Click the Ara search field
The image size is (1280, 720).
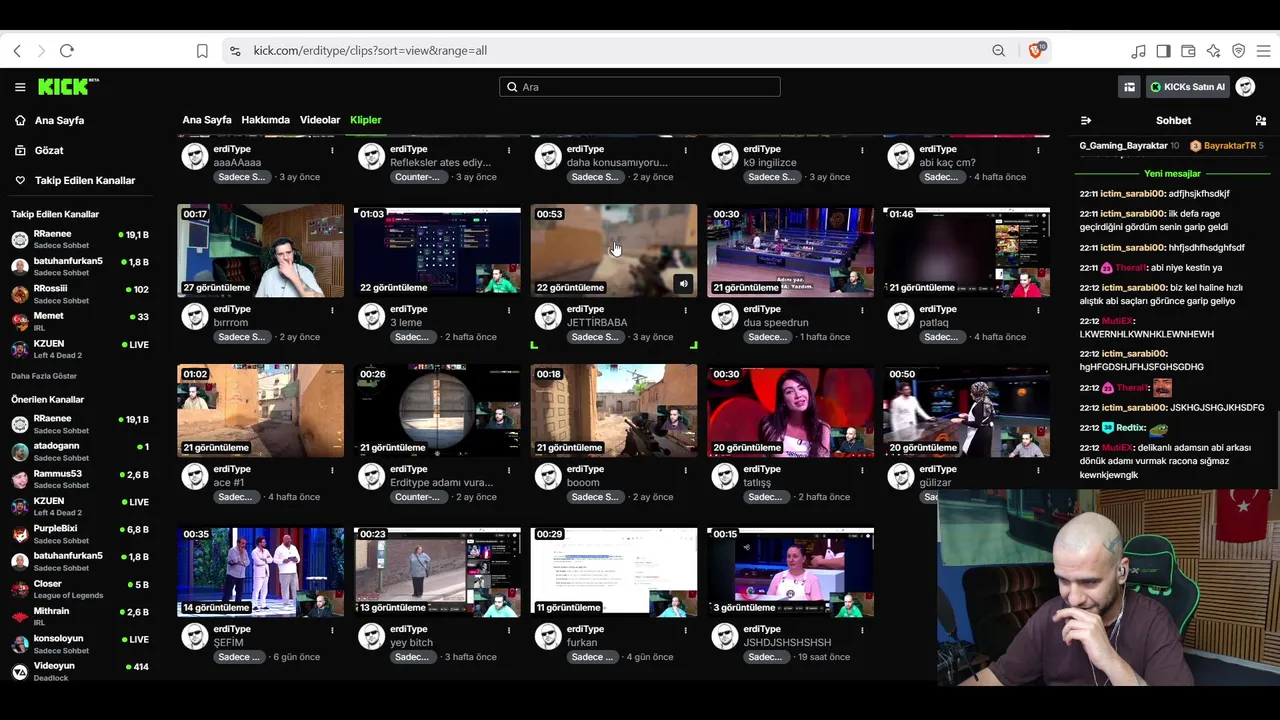640,87
